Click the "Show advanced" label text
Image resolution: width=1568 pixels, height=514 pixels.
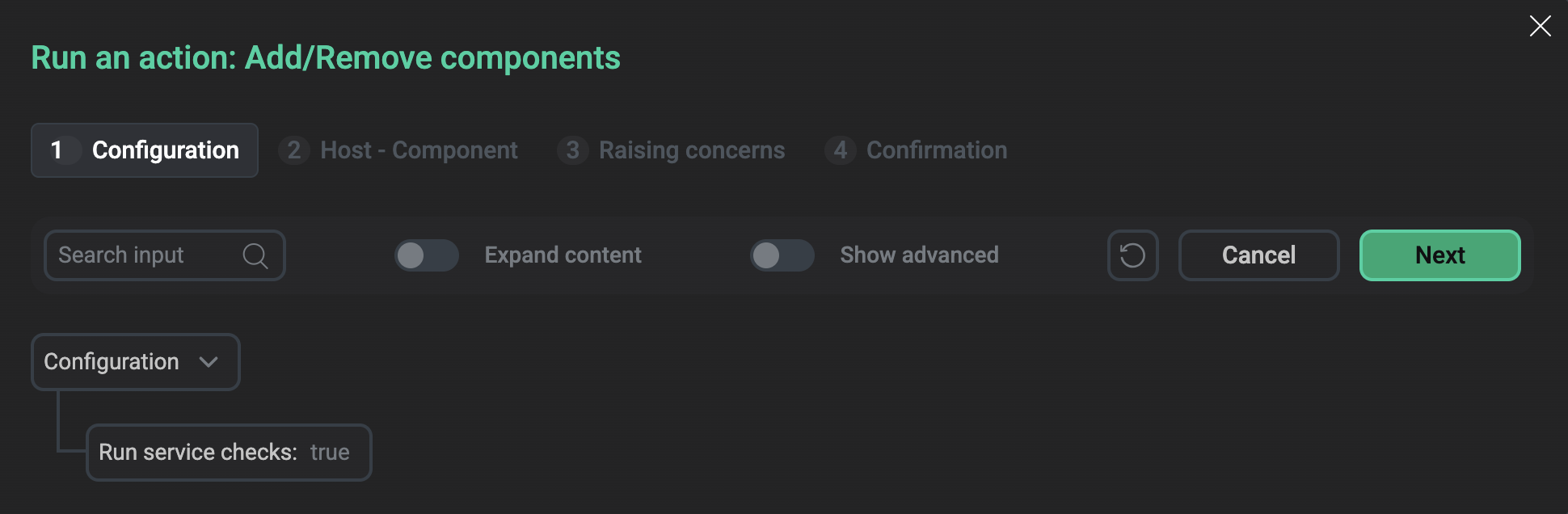pyautogui.click(x=919, y=255)
